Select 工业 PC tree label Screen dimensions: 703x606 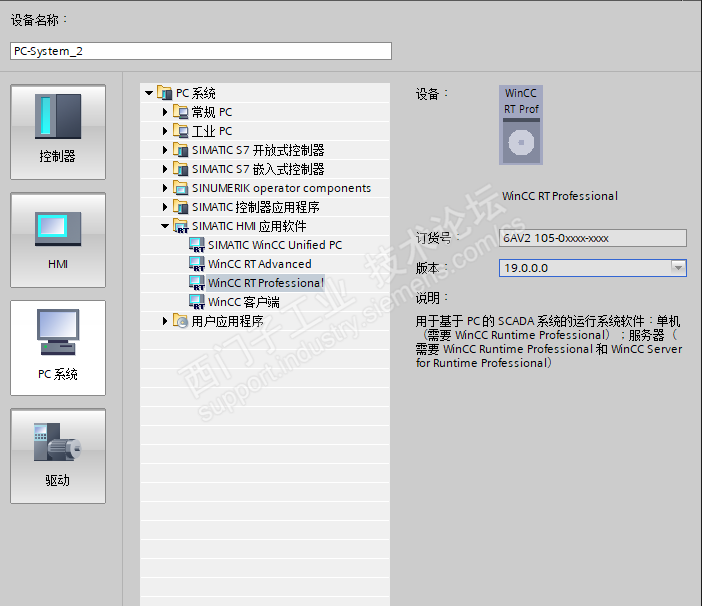coord(212,131)
